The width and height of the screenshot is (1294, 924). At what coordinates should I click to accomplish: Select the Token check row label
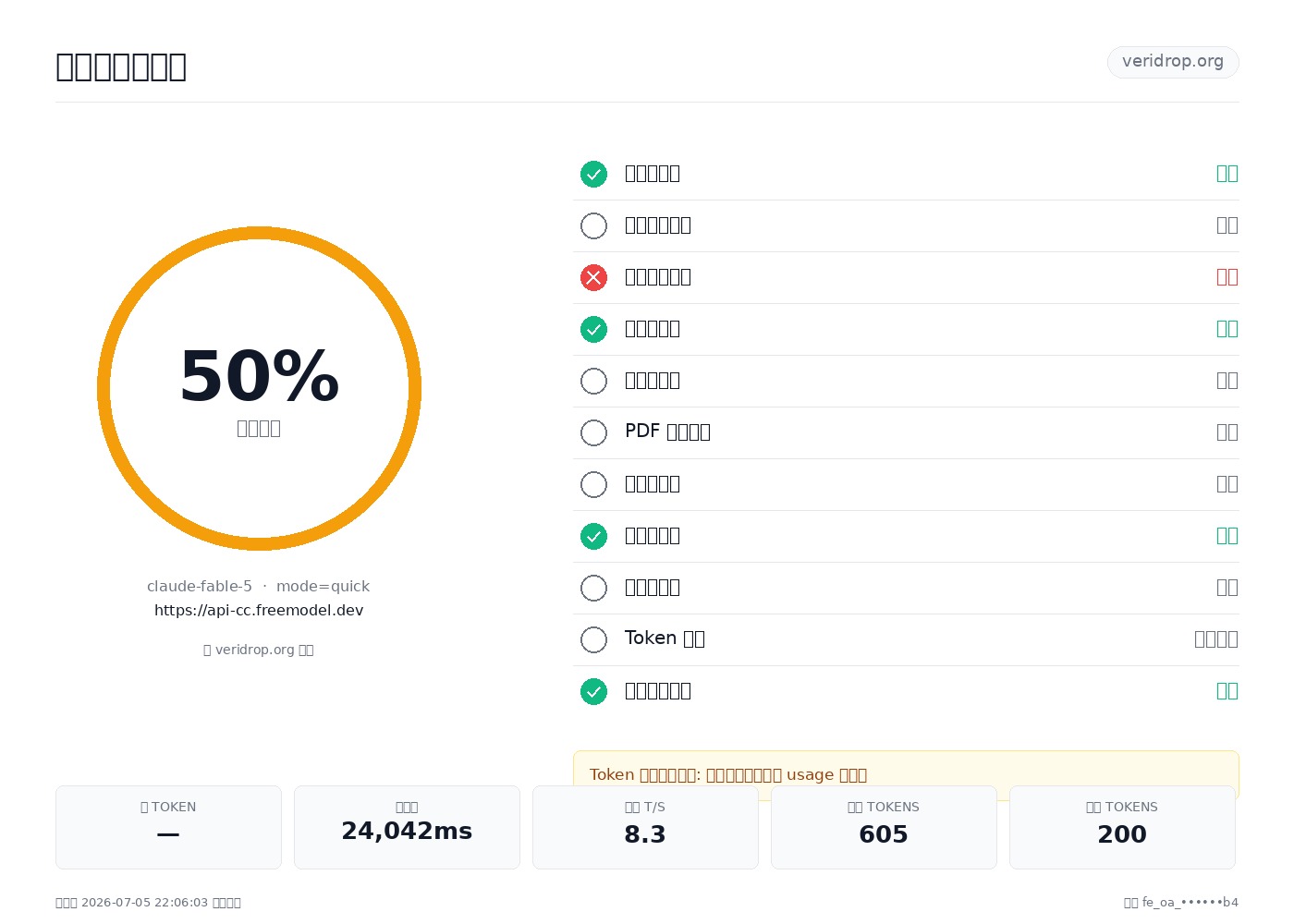point(665,638)
